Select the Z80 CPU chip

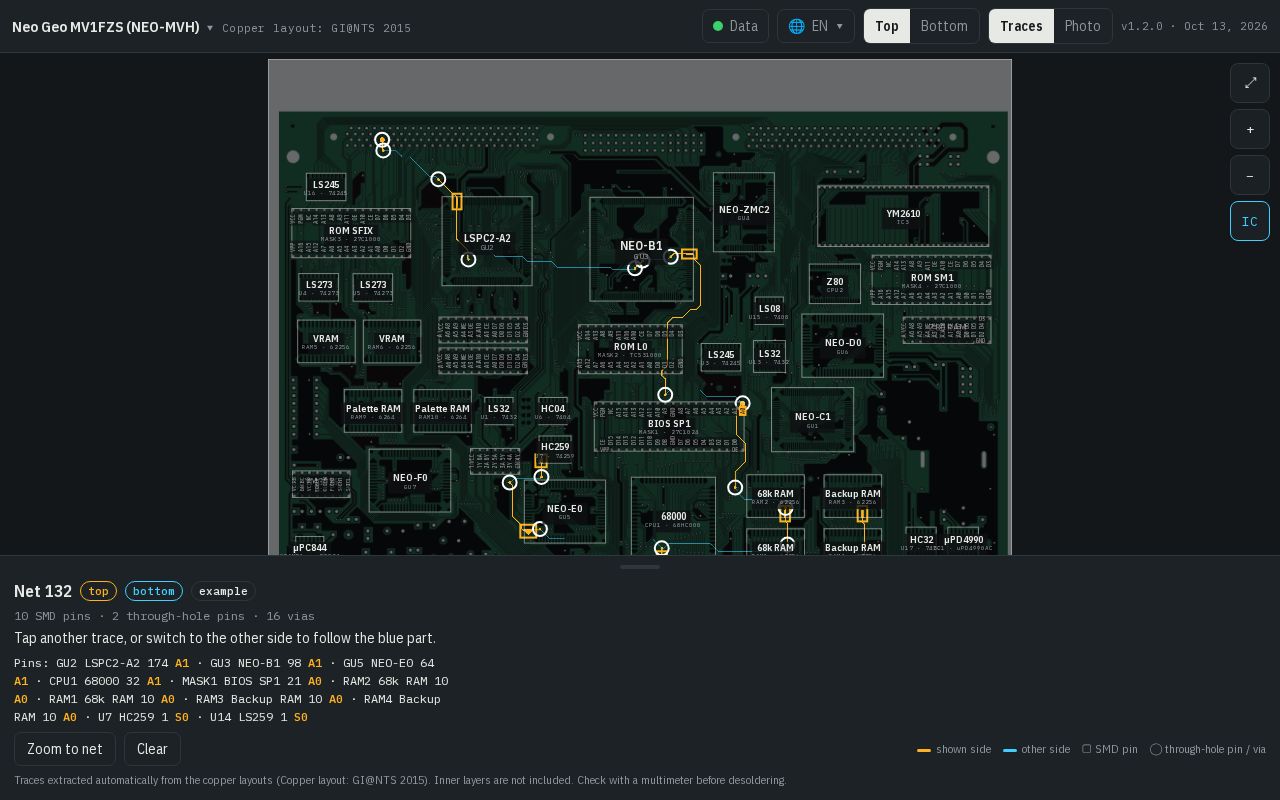click(835, 285)
